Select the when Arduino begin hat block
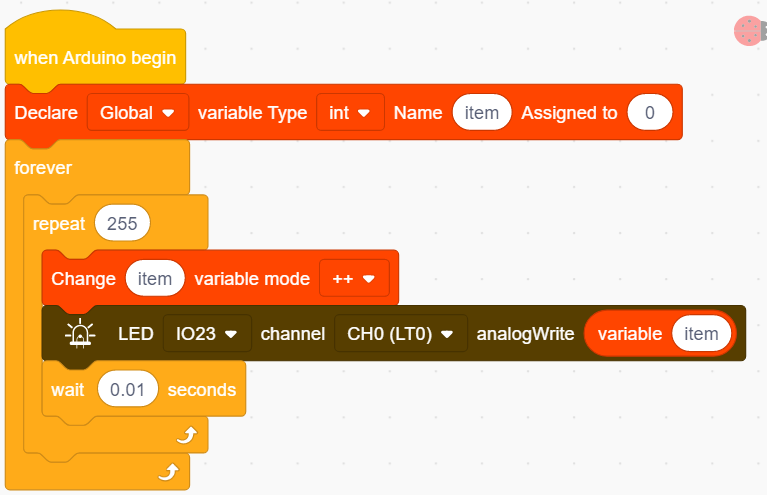The image size is (767, 495). (x=95, y=58)
